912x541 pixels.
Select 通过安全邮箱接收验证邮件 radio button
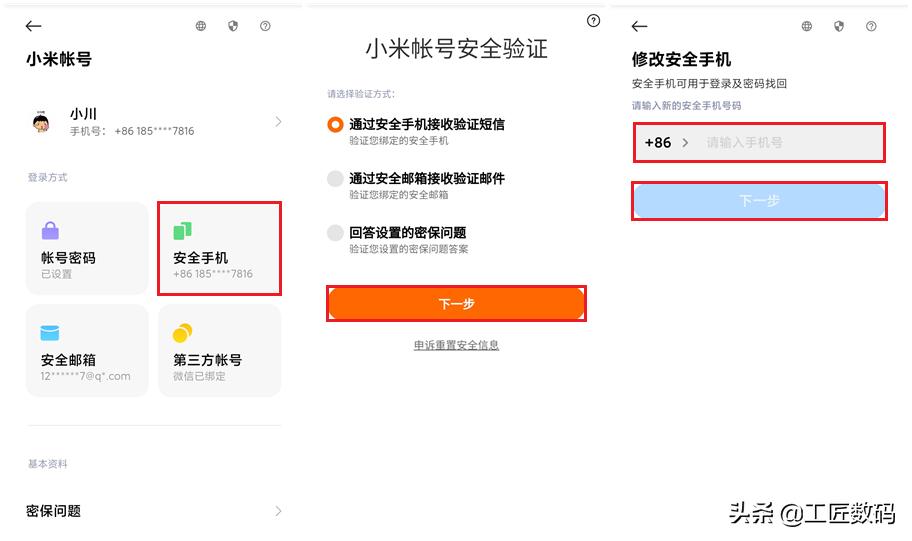(335, 179)
